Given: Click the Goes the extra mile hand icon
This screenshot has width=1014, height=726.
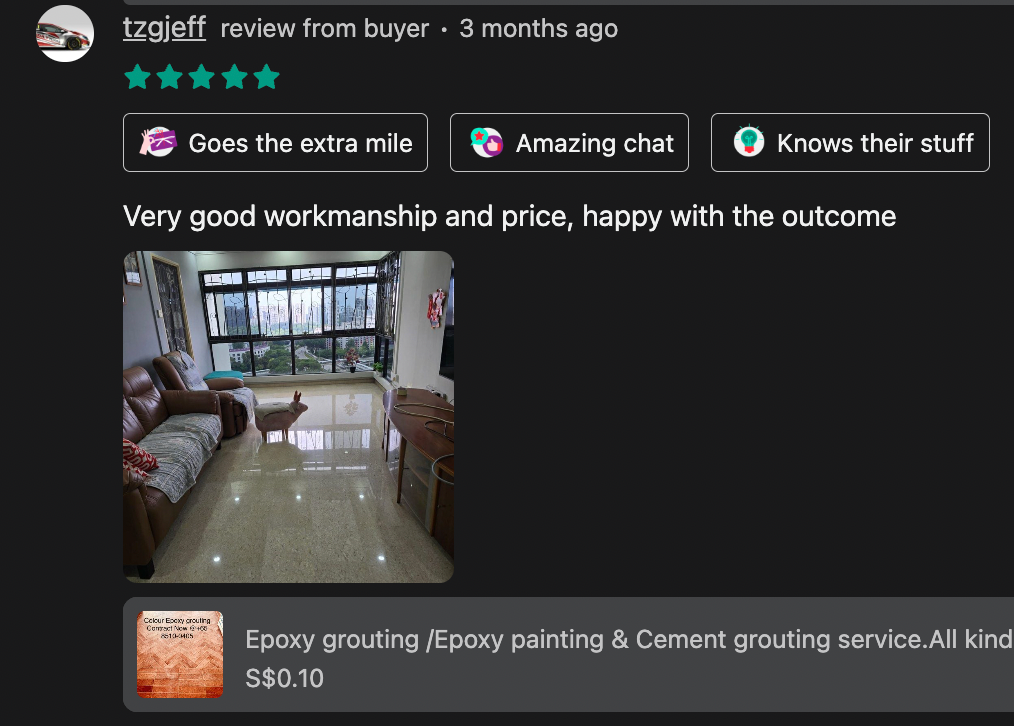Looking at the screenshot, I should point(158,142).
